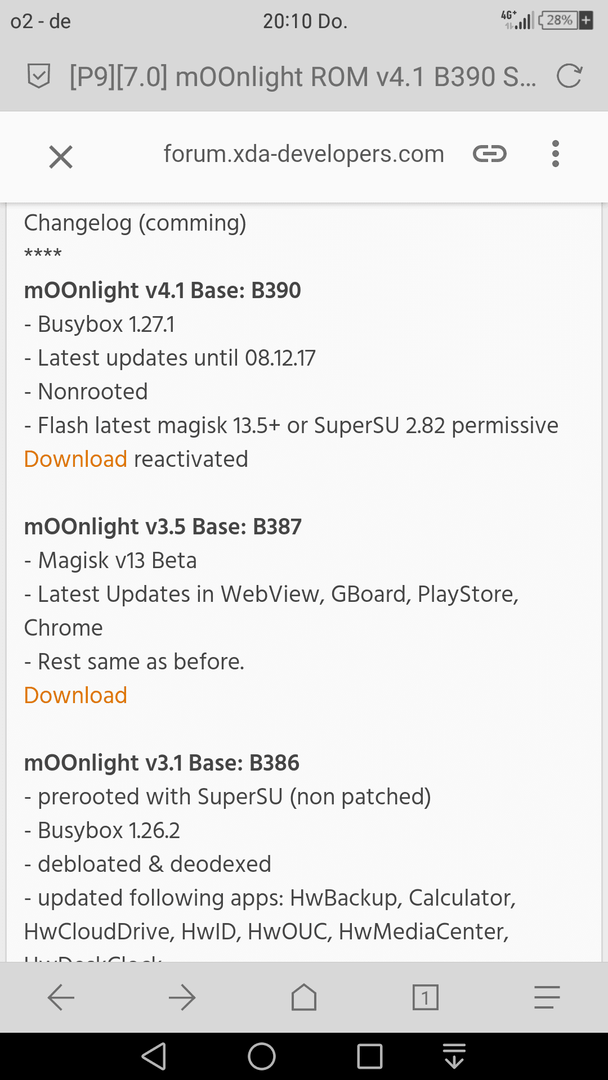Tap the Android back triangle button
The image size is (608, 1080).
click(x=154, y=1055)
